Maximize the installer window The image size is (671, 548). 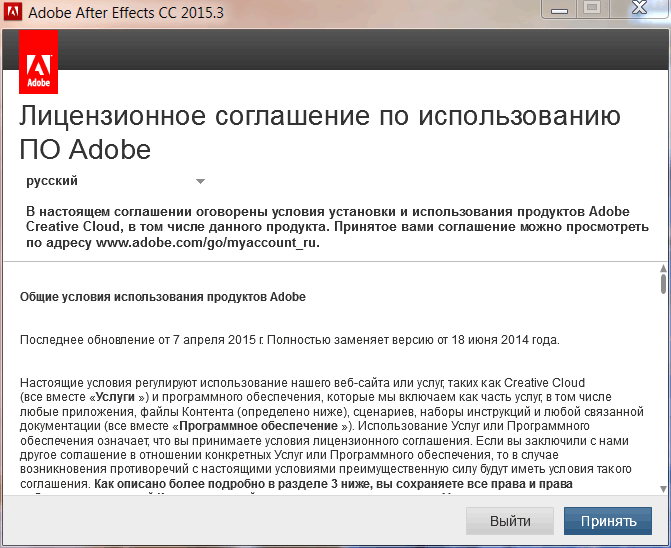592,8
